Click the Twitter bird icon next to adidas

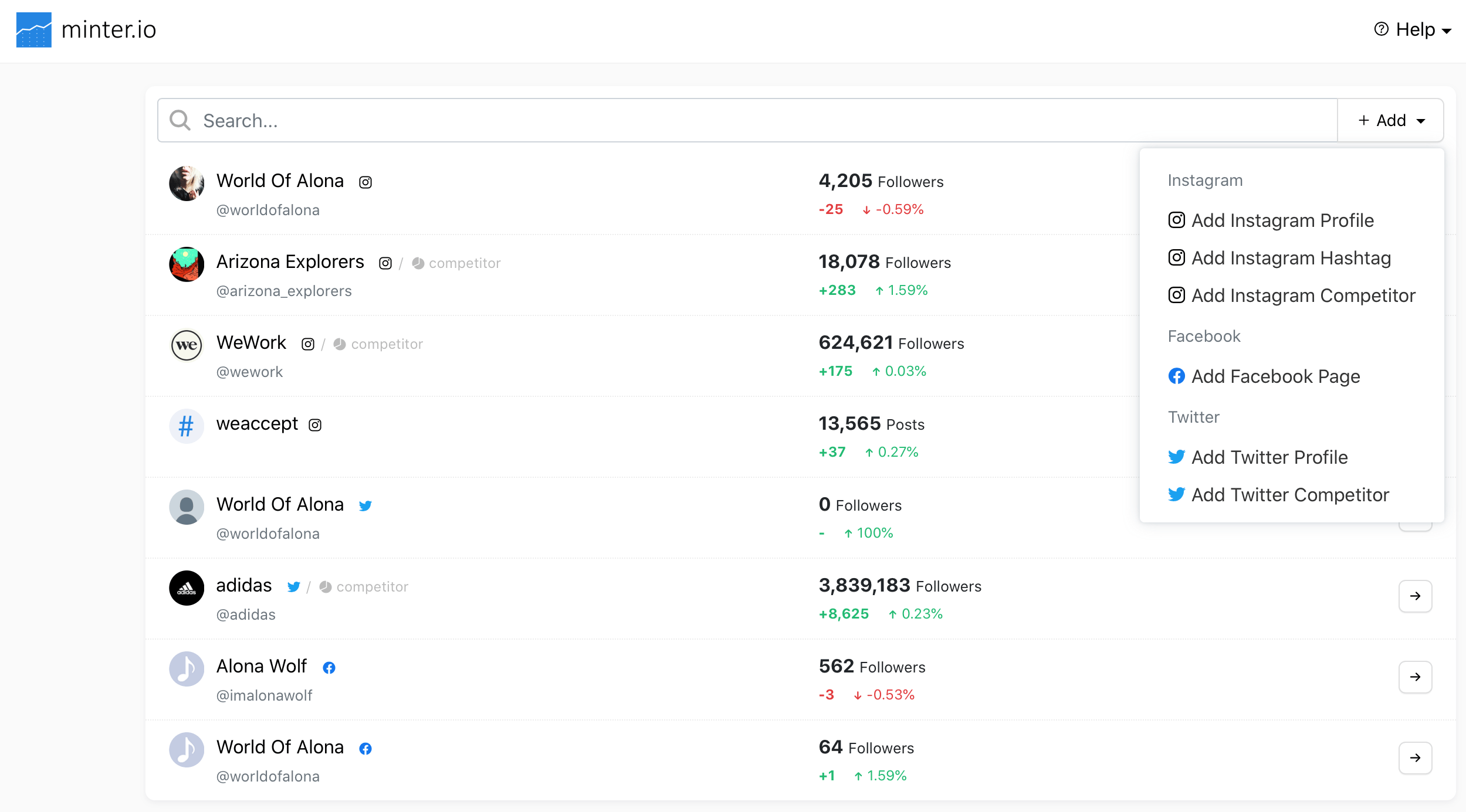[x=294, y=586]
